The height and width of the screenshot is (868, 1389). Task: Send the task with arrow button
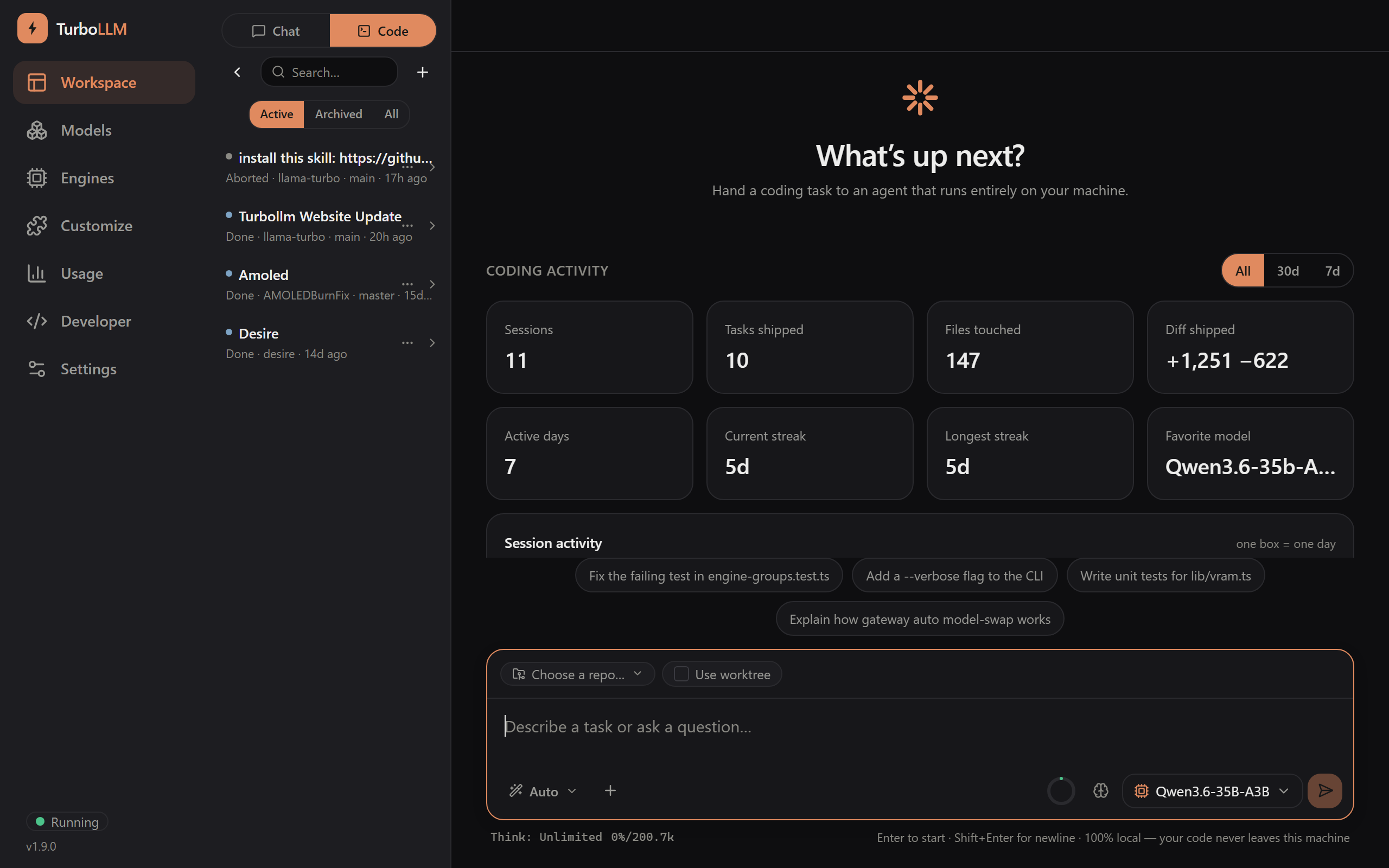pos(1325,791)
